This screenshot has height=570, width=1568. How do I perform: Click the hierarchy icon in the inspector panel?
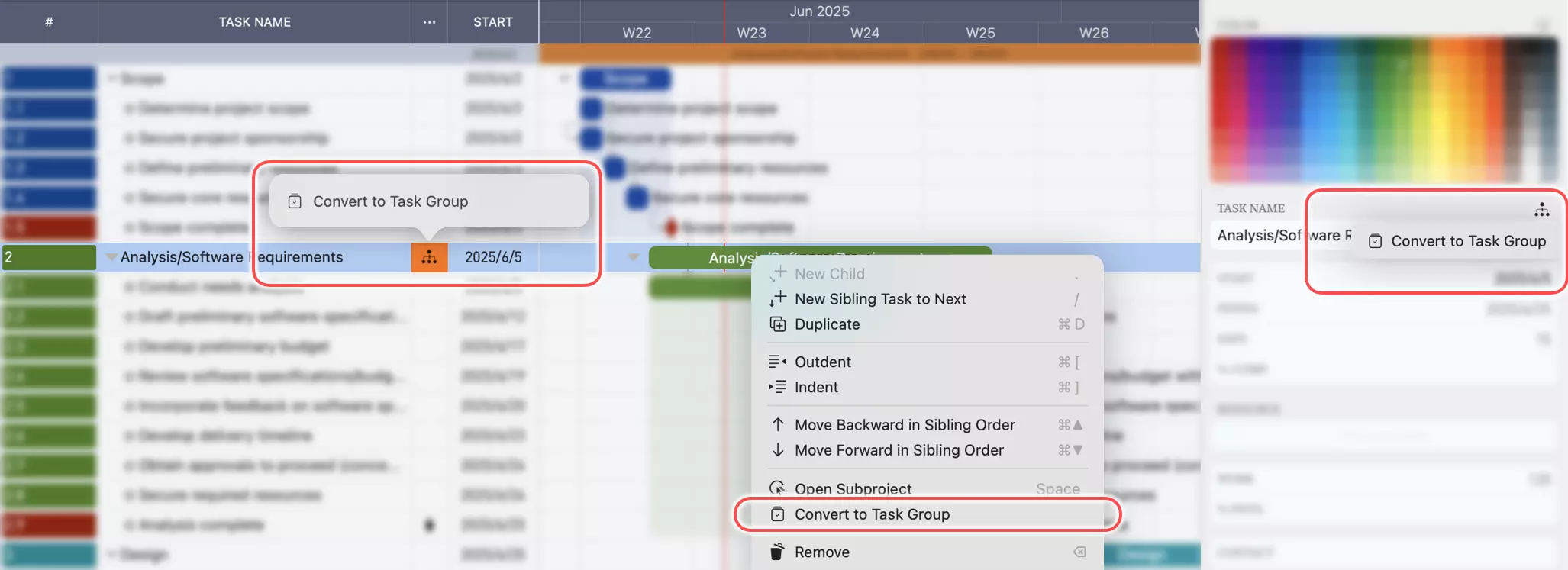pyautogui.click(x=1541, y=210)
